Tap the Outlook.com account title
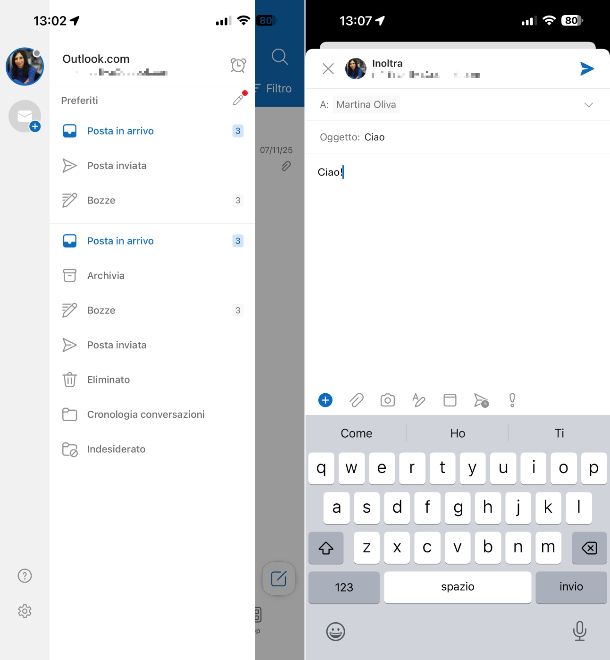The image size is (610, 660). (x=96, y=59)
